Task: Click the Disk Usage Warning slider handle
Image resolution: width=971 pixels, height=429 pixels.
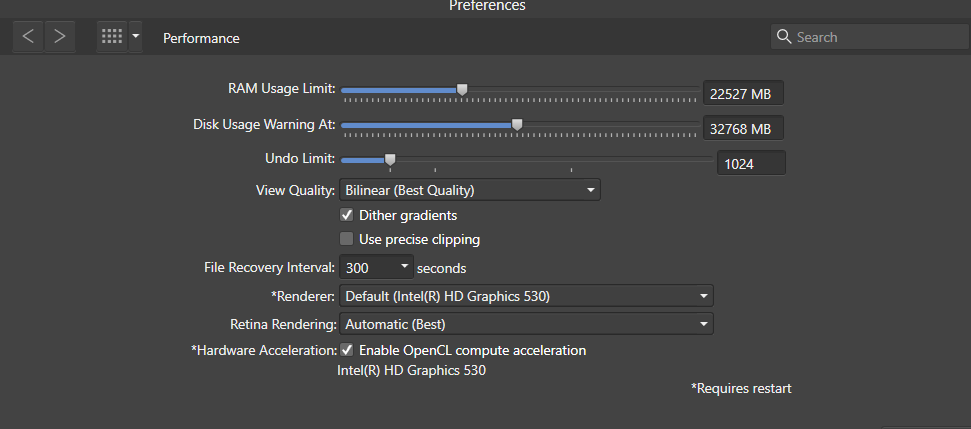Action: [516, 125]
